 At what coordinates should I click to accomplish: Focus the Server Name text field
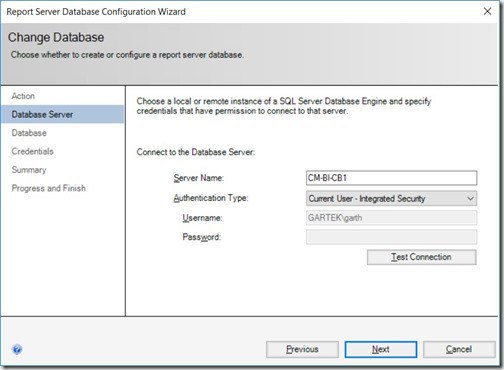[391, 178]
